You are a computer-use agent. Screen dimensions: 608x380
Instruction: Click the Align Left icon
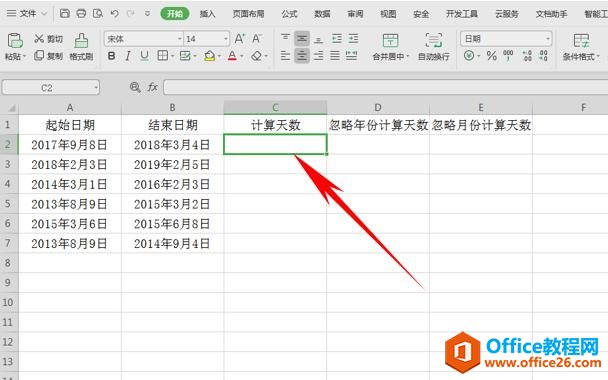point(285,56)
